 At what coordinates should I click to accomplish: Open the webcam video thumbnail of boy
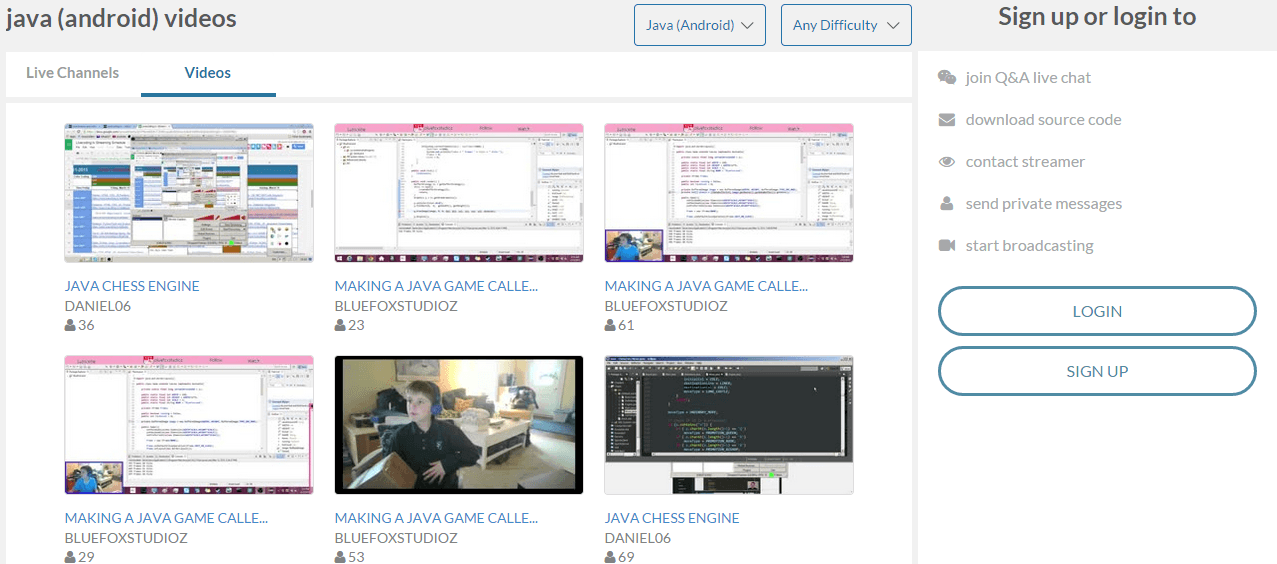pos(459,425)
